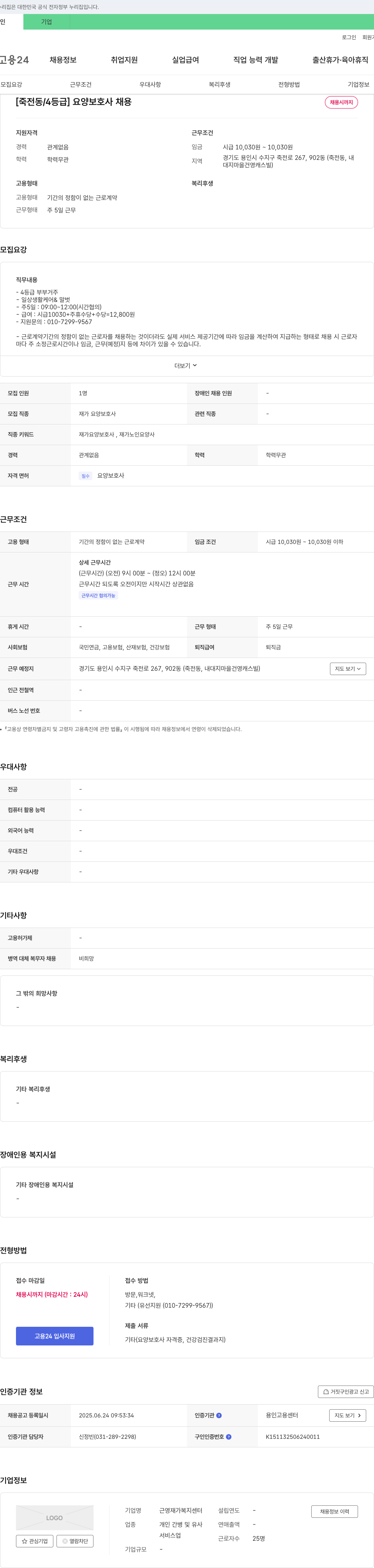The width and height of the screenshot is (374, 1568).
Task: Click the job title [죽전동/4등급] 요양보호사 채용
Action: (74, 102)
